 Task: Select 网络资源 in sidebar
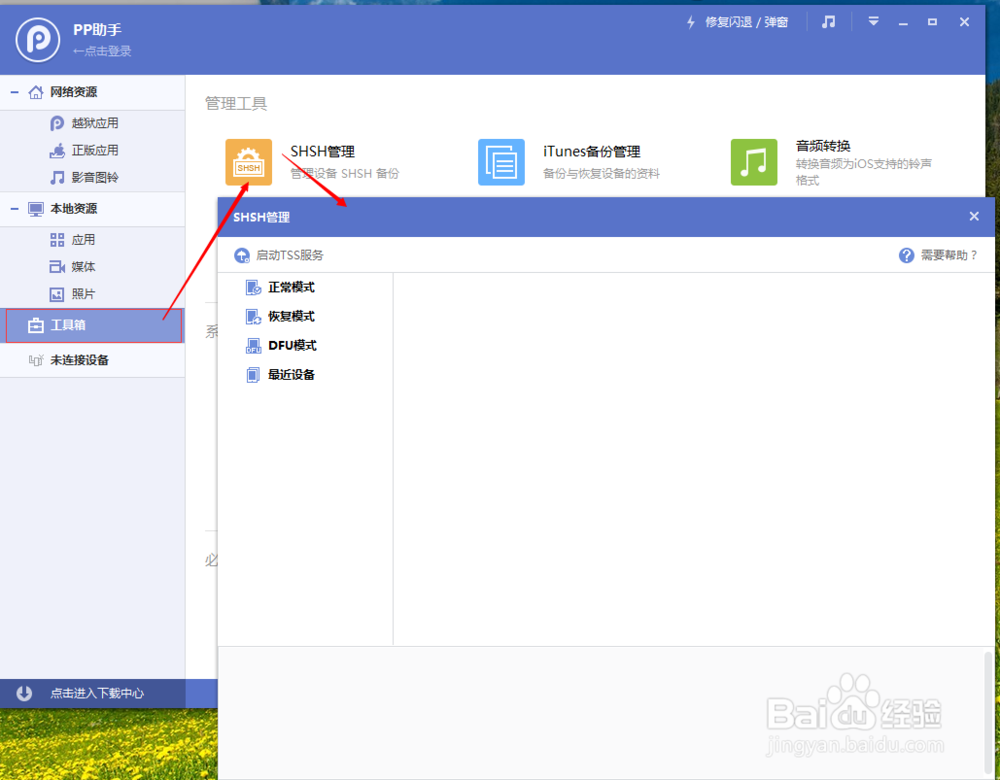coord(92,92)
